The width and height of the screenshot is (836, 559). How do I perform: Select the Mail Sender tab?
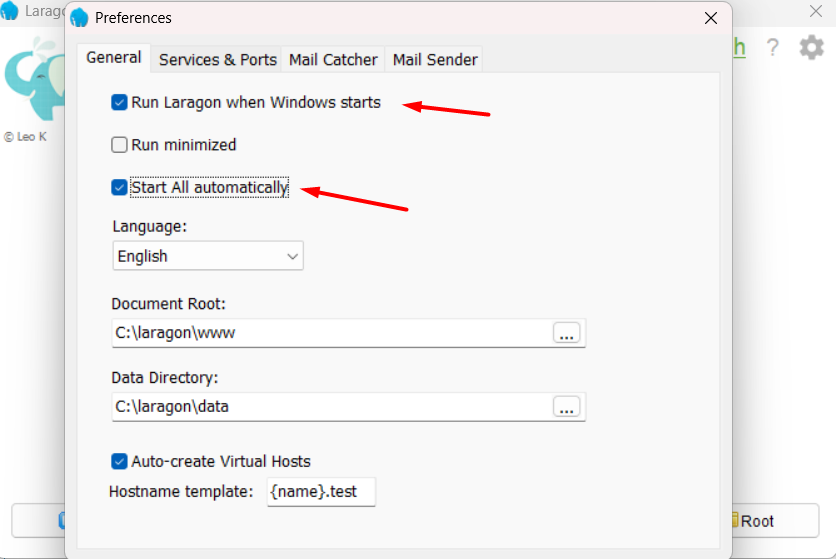click(x=435, y=60)
